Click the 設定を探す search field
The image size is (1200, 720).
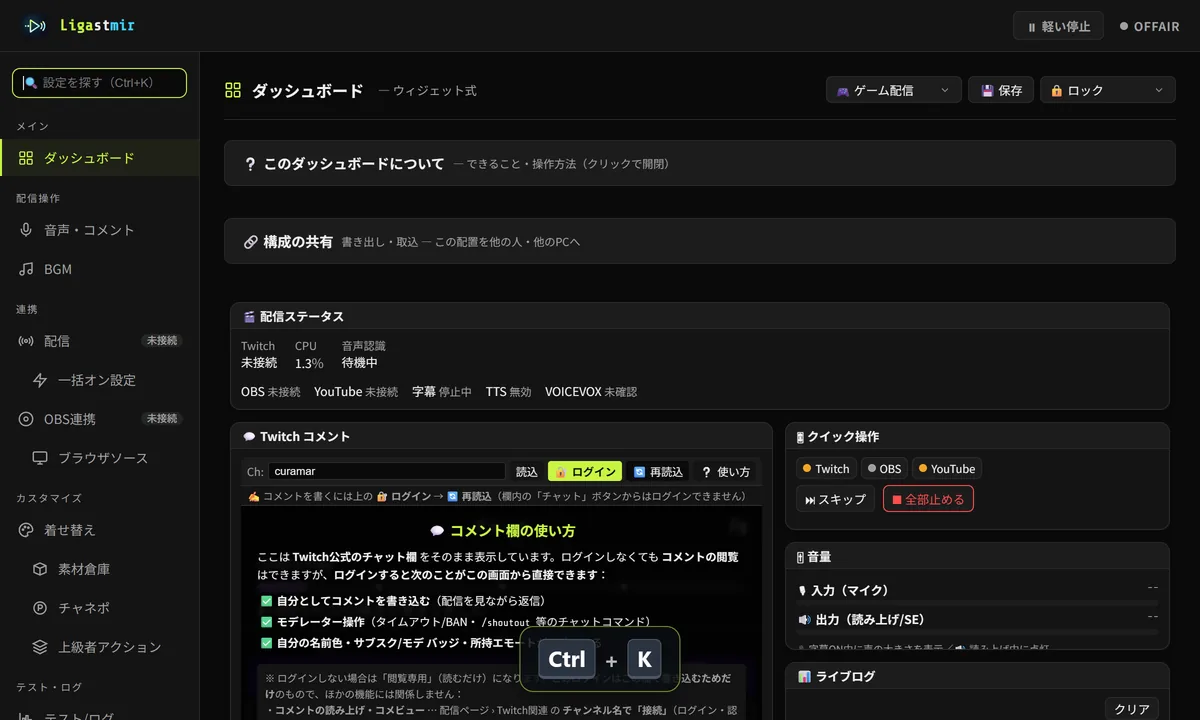tap(99, 83)
